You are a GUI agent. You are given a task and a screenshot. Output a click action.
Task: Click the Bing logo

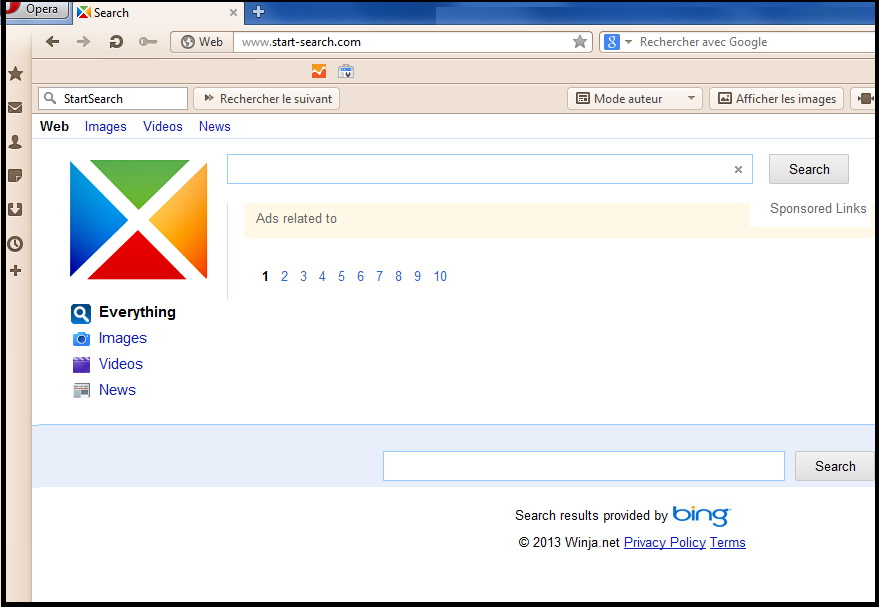click(701, 515)
